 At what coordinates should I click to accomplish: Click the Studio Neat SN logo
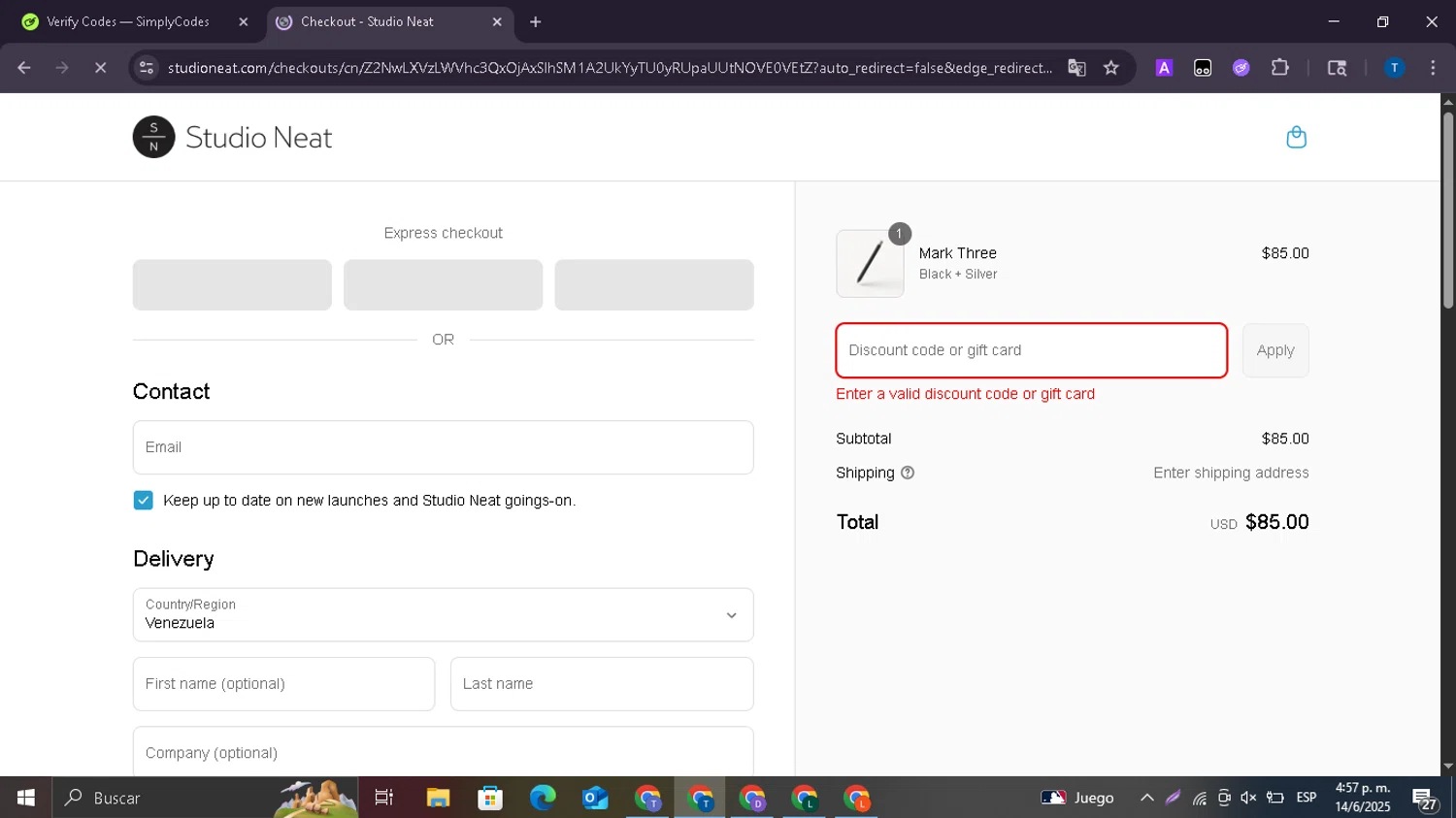click(153, 137)
